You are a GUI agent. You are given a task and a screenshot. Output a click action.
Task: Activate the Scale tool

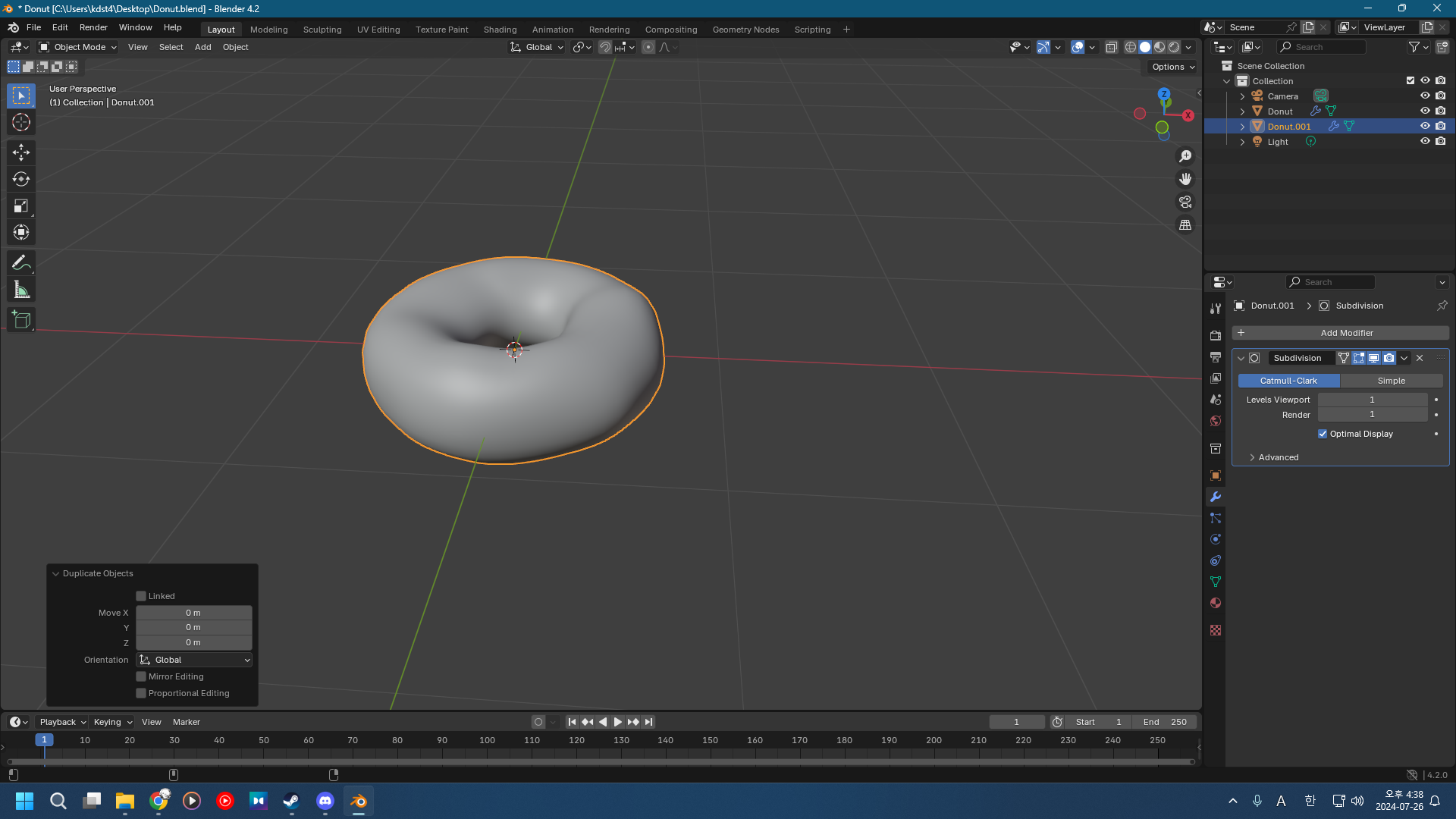point(20,206)
